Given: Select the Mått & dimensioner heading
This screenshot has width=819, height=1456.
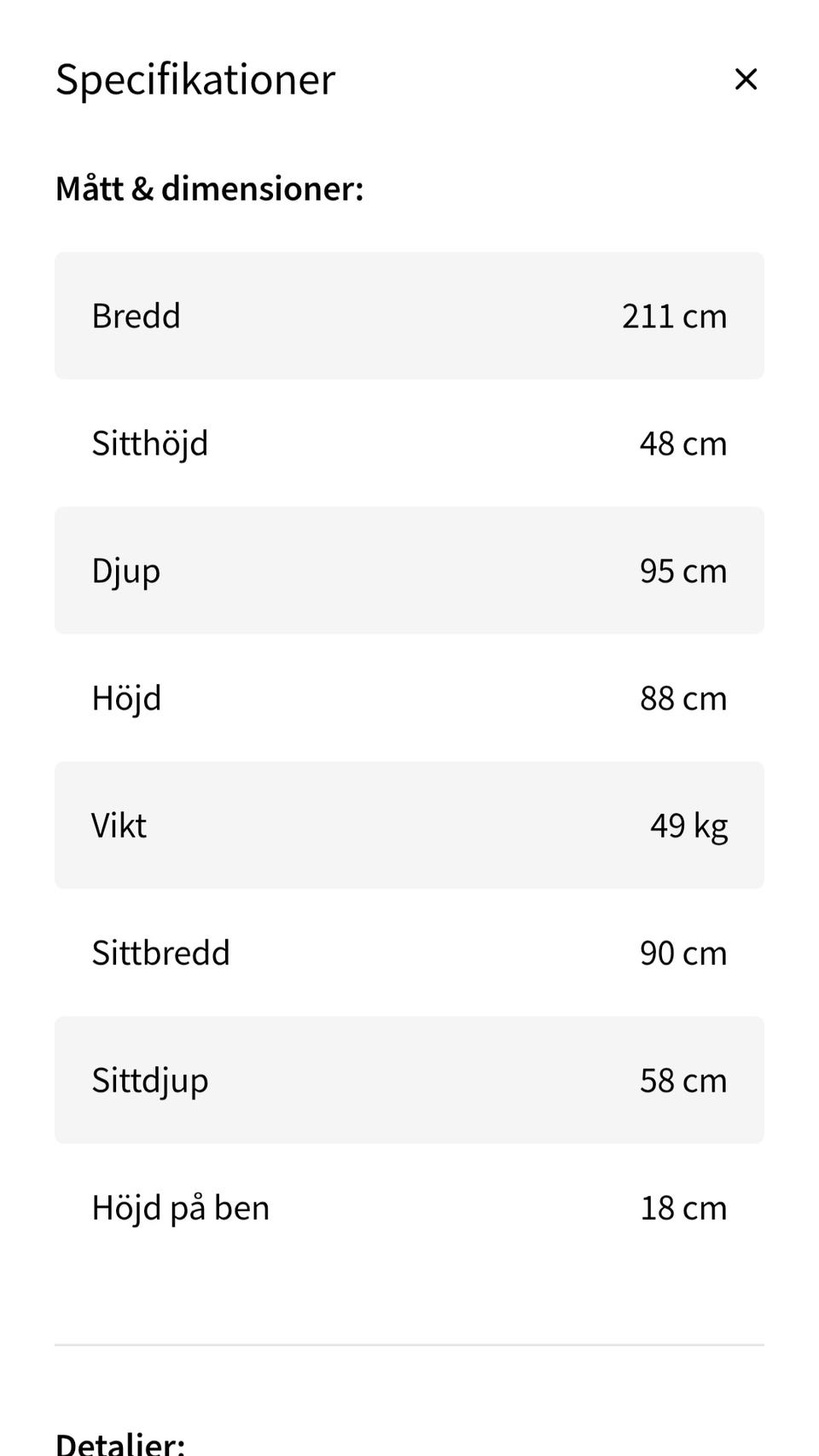Looking at the screenshot, I should coord(209,189).
